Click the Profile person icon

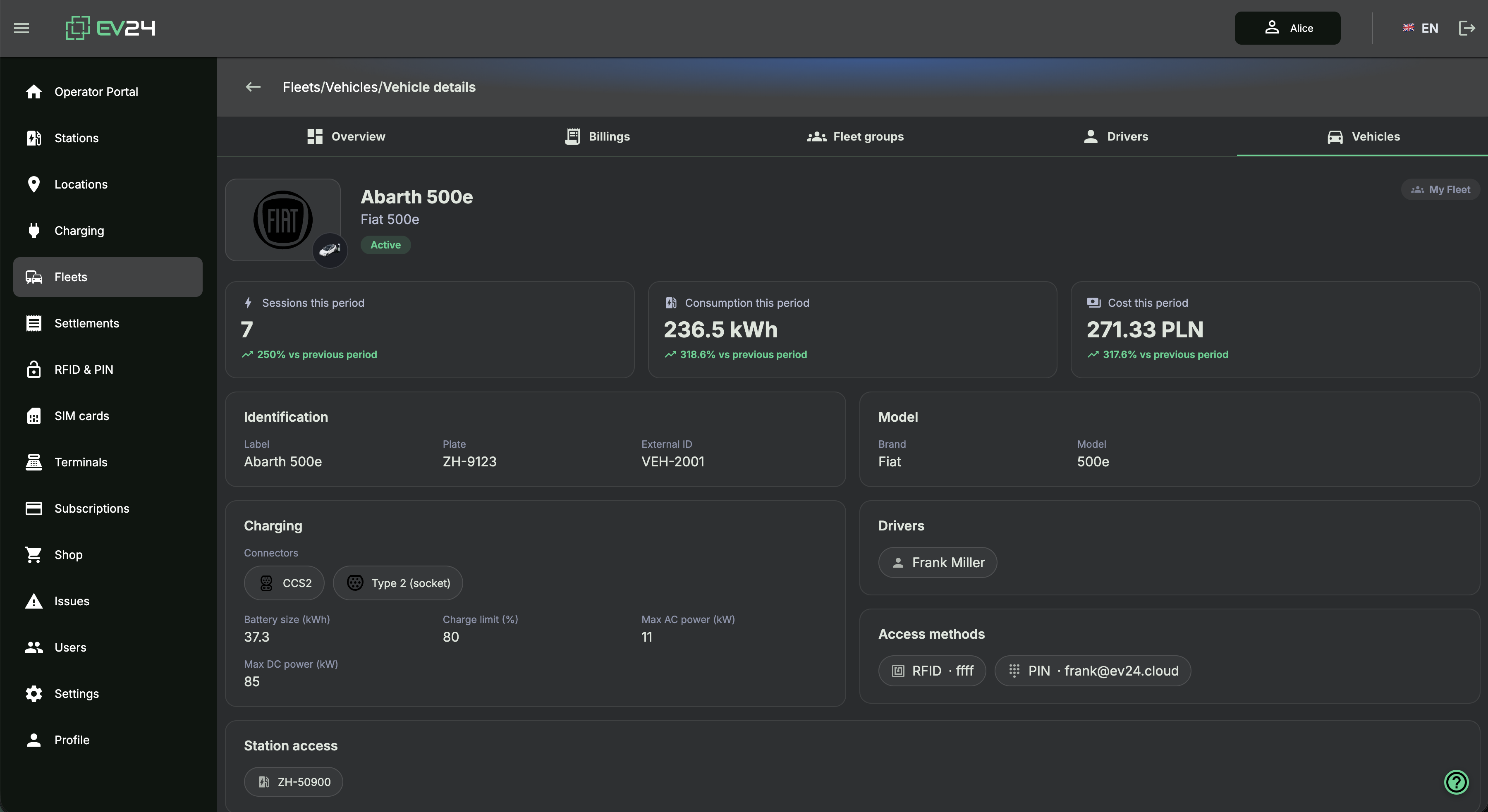pos(34,740)
